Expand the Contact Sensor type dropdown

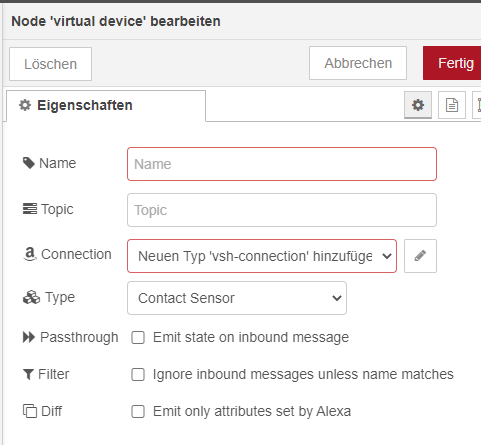(237, 298)
